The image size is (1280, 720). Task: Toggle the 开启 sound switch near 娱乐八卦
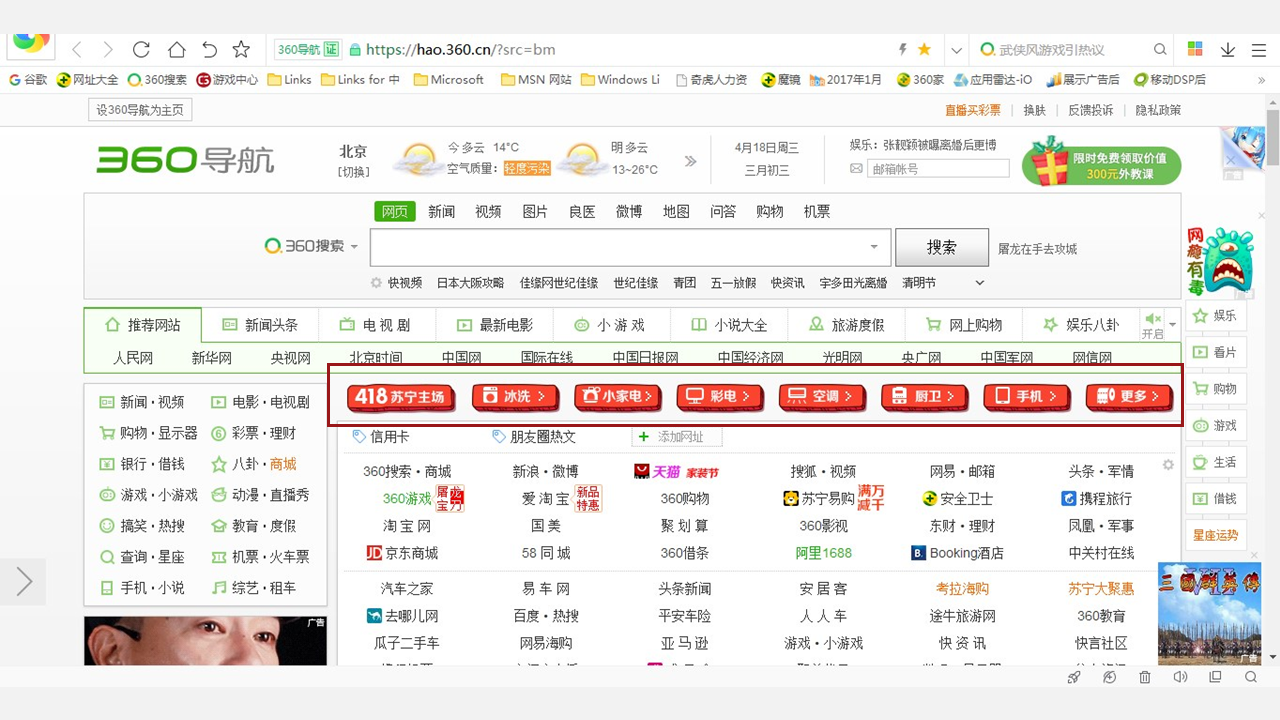(1150, 325)
